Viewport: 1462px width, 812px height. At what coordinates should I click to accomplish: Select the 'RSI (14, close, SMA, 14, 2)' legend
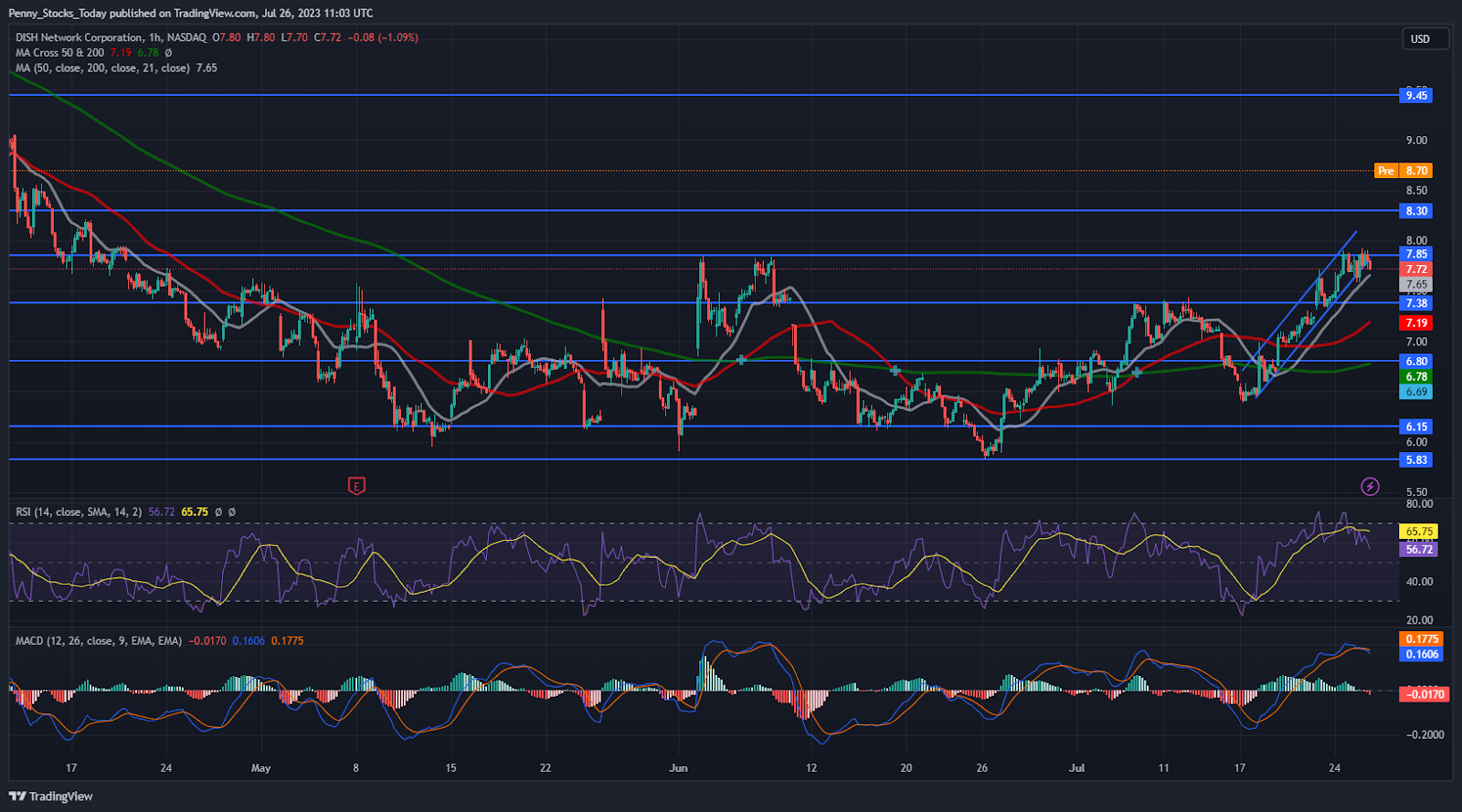pyautogui.click(x=79, y=512)
